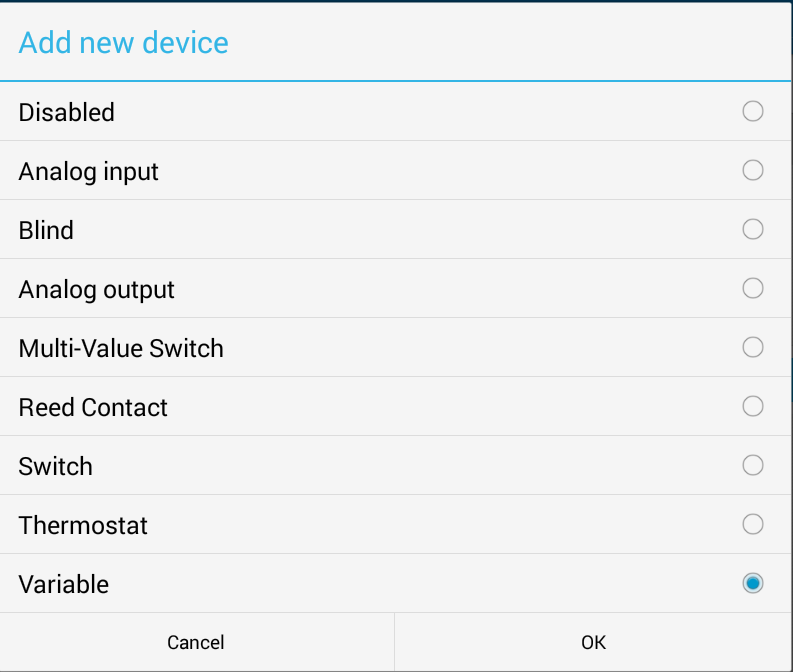Select the Disabled radio button

coord(753,111)
